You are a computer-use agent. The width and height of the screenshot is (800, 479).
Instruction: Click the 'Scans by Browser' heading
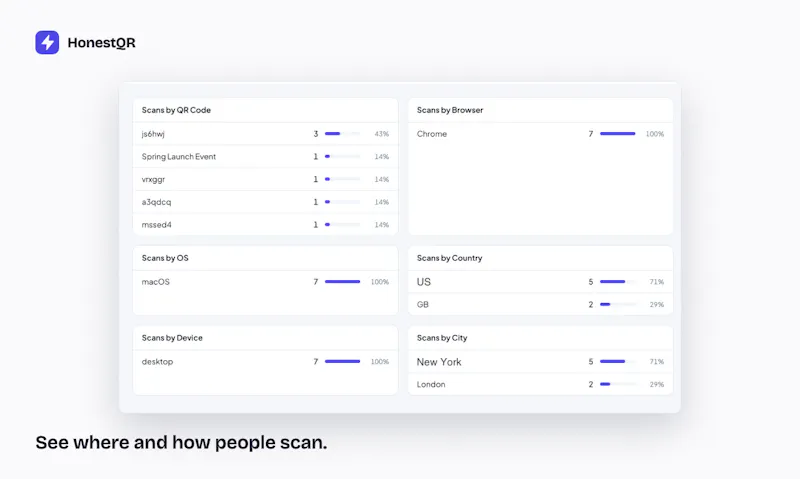pos(450,110)
